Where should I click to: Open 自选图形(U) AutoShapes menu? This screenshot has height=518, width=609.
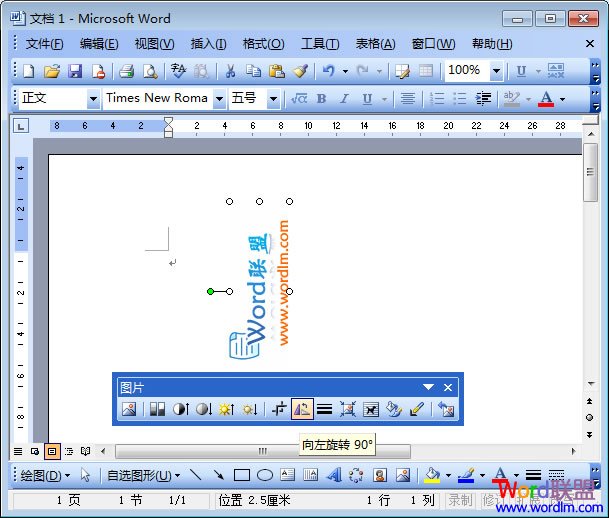pos(143,475)
